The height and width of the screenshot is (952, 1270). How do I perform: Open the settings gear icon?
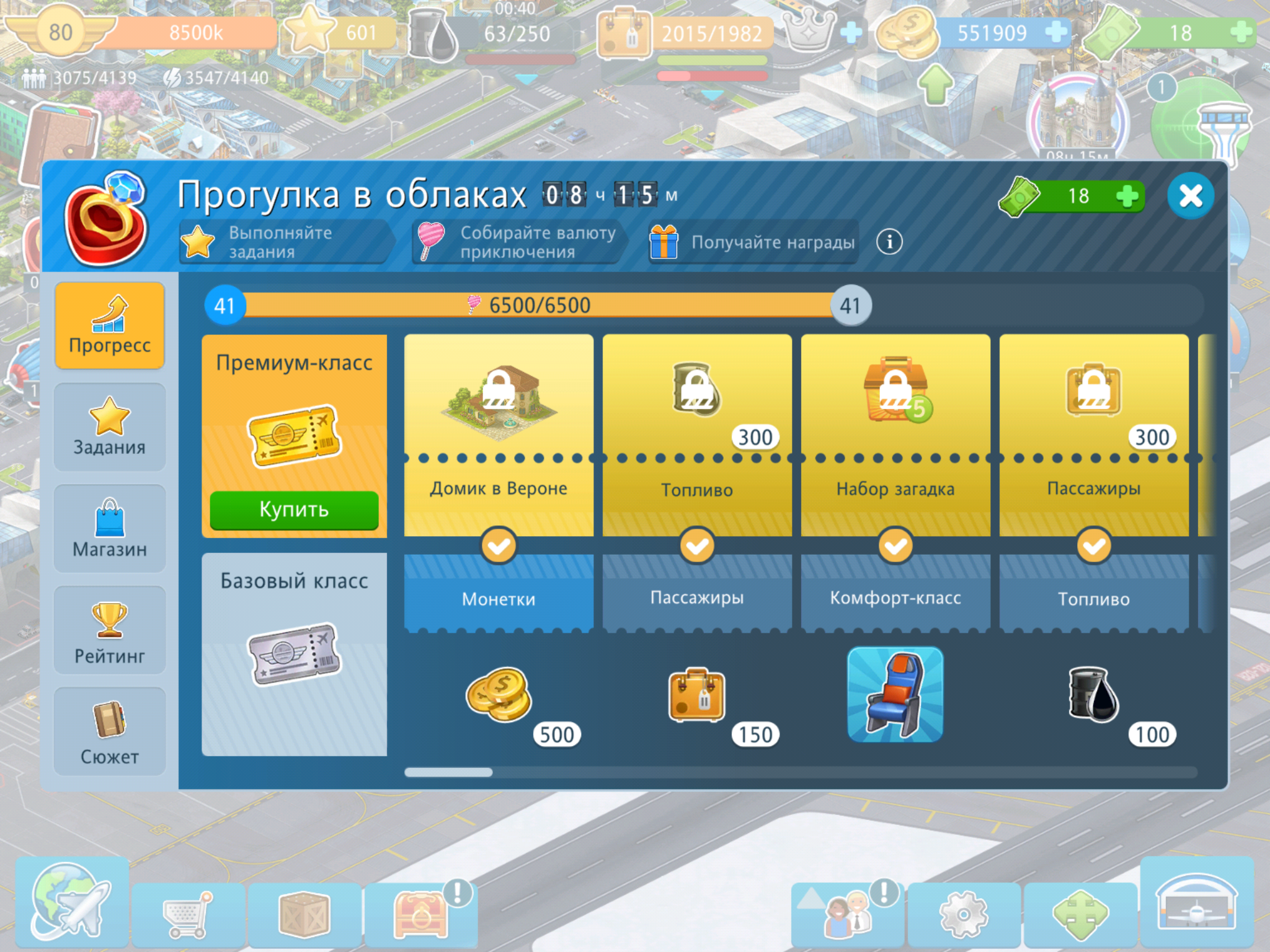[963, 915]
